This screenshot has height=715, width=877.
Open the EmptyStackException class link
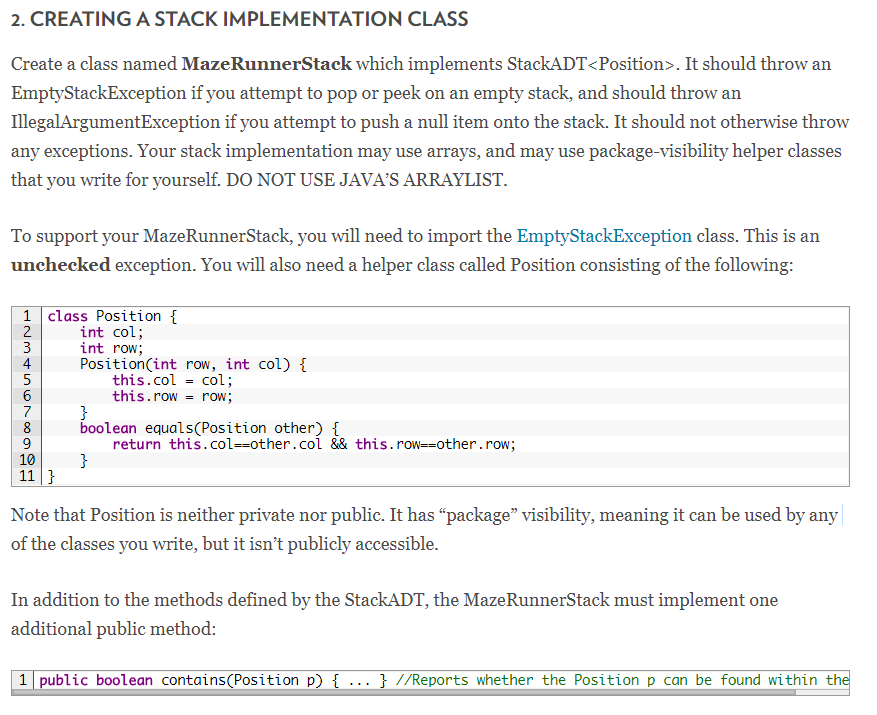604,236
